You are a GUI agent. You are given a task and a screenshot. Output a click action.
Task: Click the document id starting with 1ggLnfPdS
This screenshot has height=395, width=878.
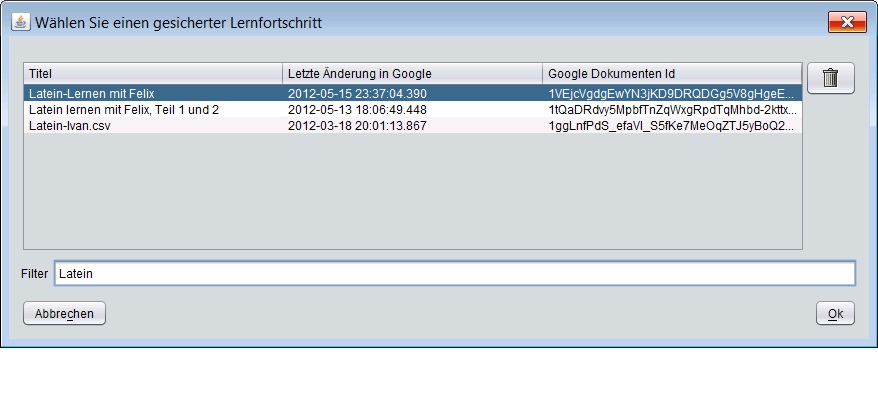click(x=671, y=126)
